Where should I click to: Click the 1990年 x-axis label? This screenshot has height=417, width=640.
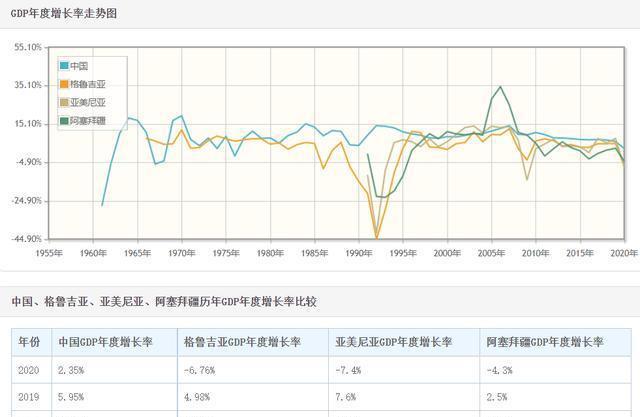[358, 253]
